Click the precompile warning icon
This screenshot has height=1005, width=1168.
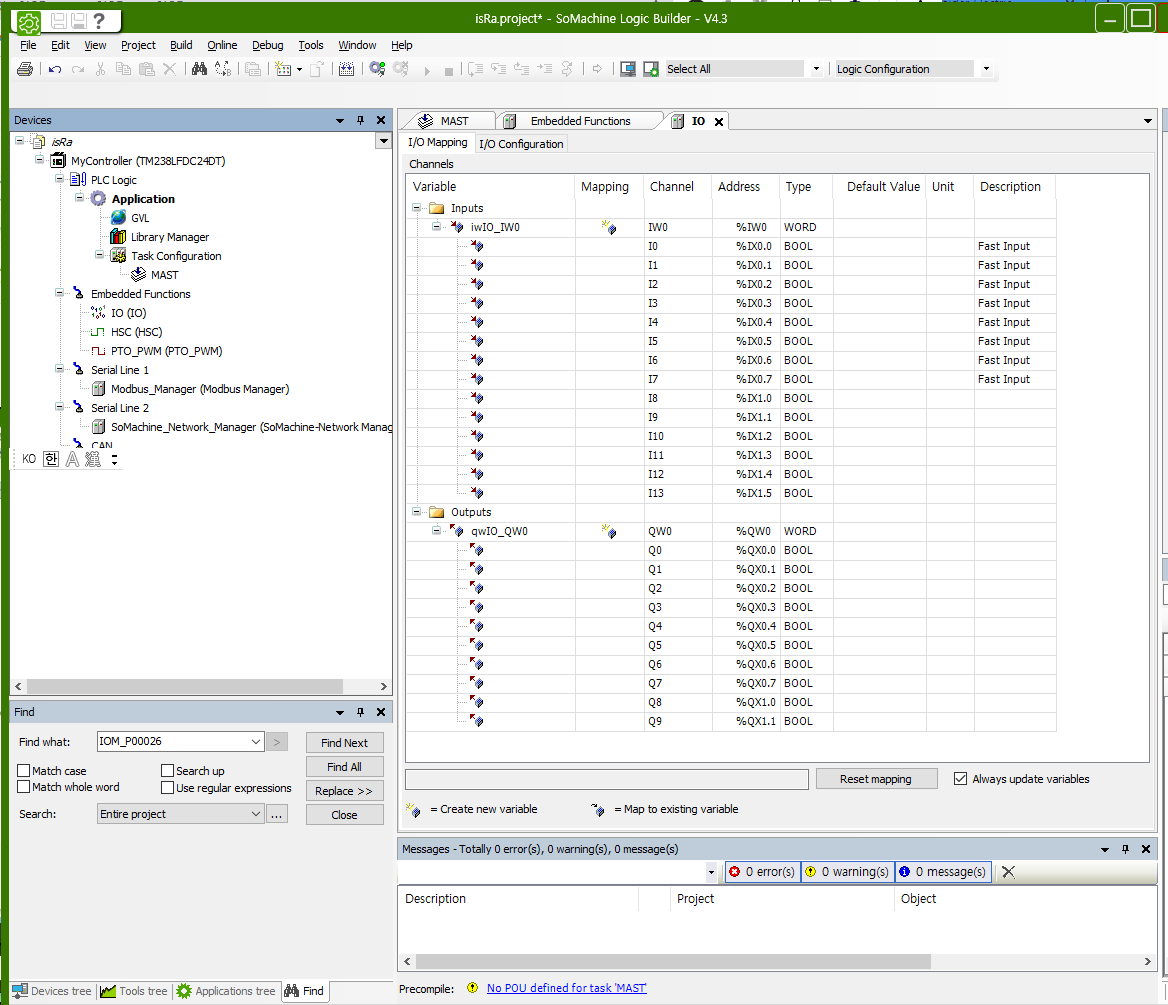(x=472, y=988)
